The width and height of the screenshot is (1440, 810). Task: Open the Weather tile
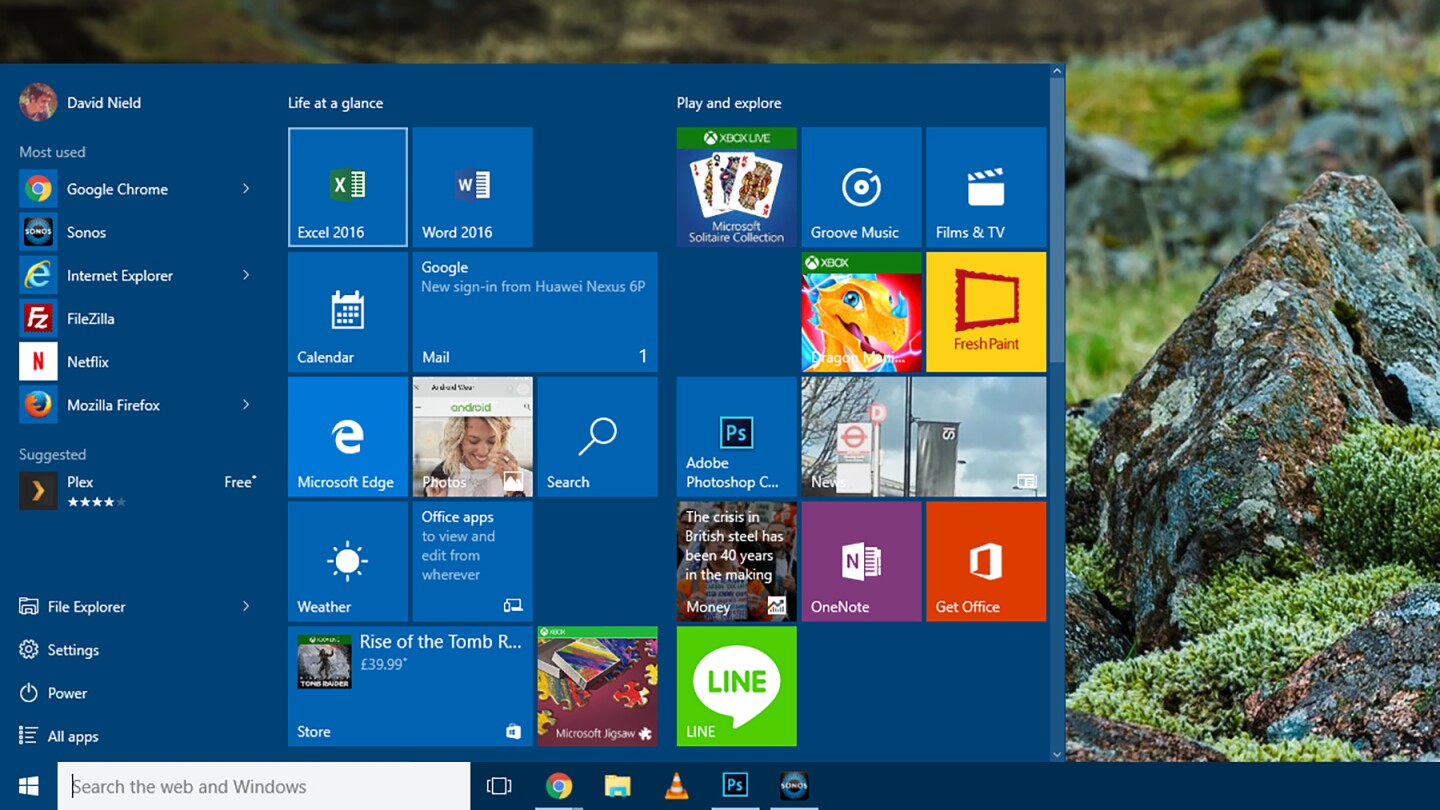click(x=348, y=562)
